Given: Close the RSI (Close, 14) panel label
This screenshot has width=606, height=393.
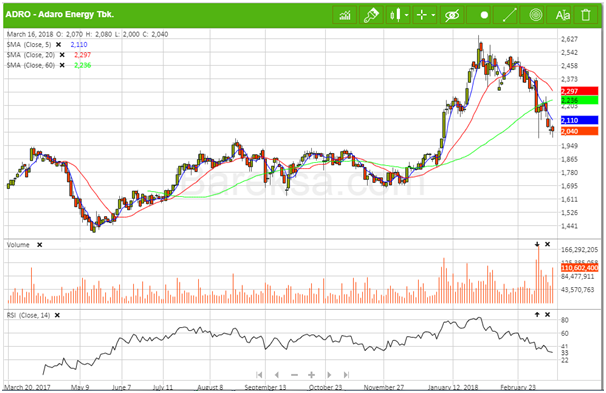Looking at the screenshot, I should [x=57, y=315].
